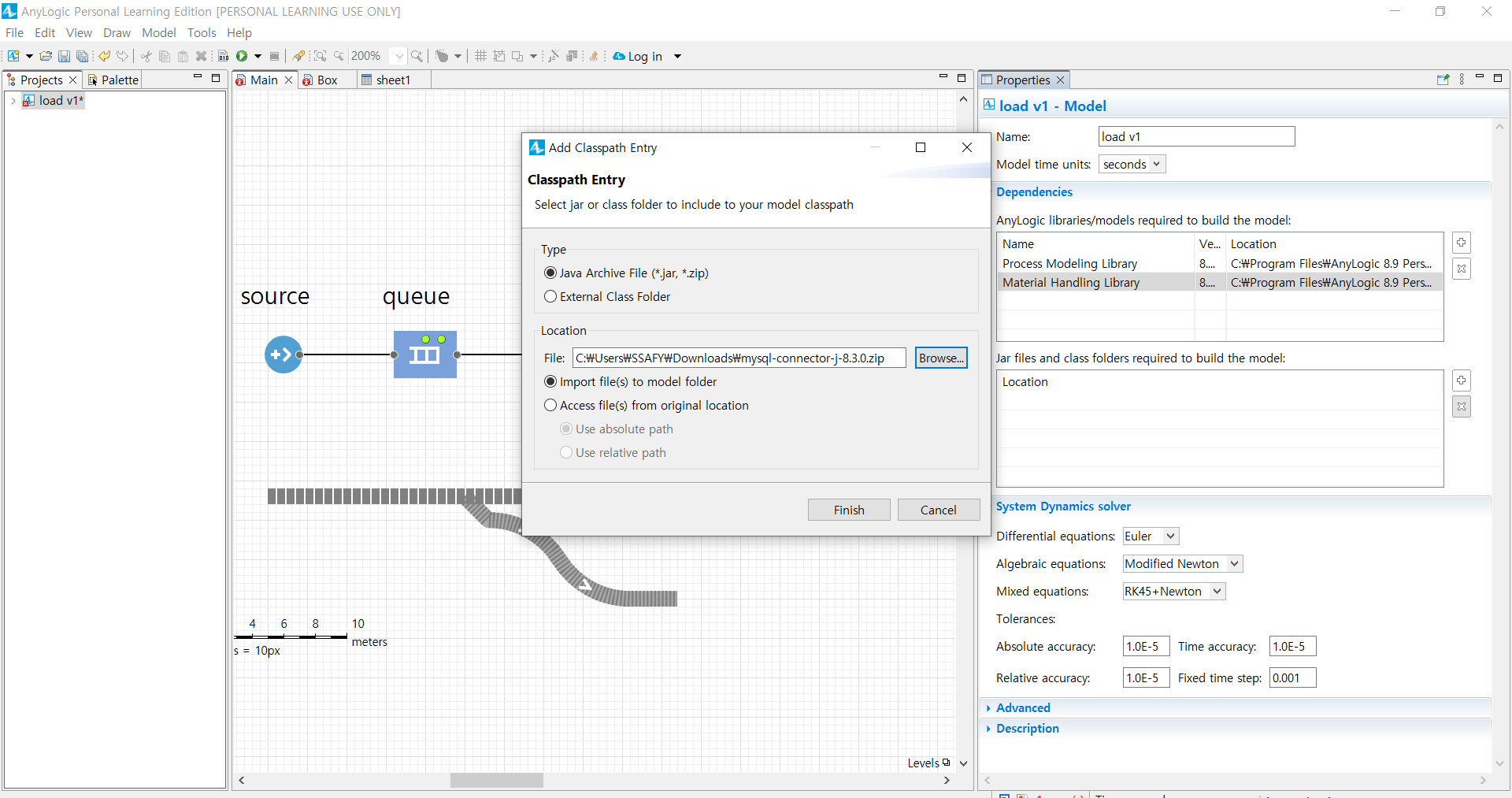Screen dimensions: 1512x798
Task: Open the Model menu
Action: 158,32
